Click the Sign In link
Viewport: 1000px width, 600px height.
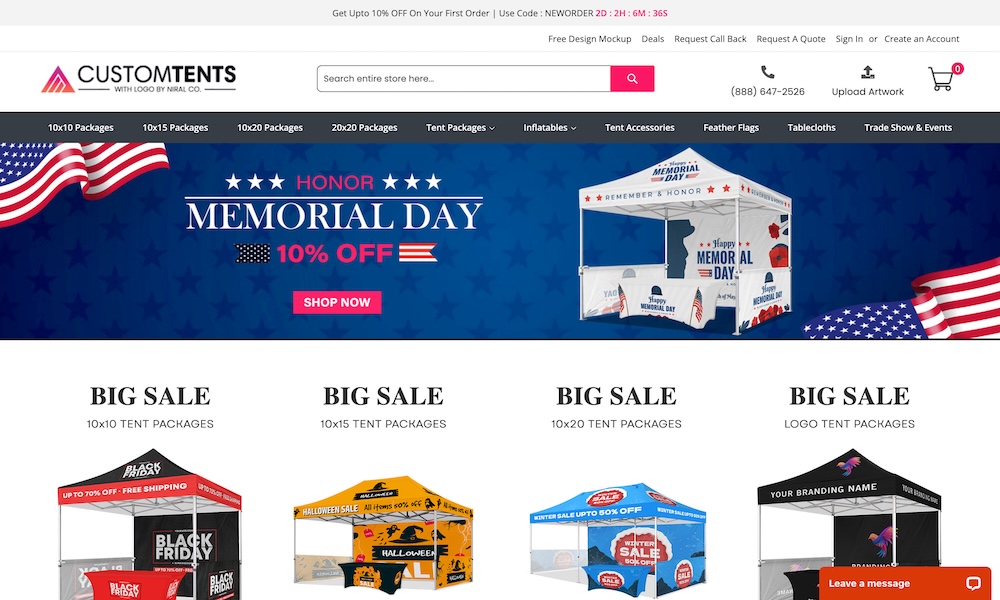coord(849,39)
